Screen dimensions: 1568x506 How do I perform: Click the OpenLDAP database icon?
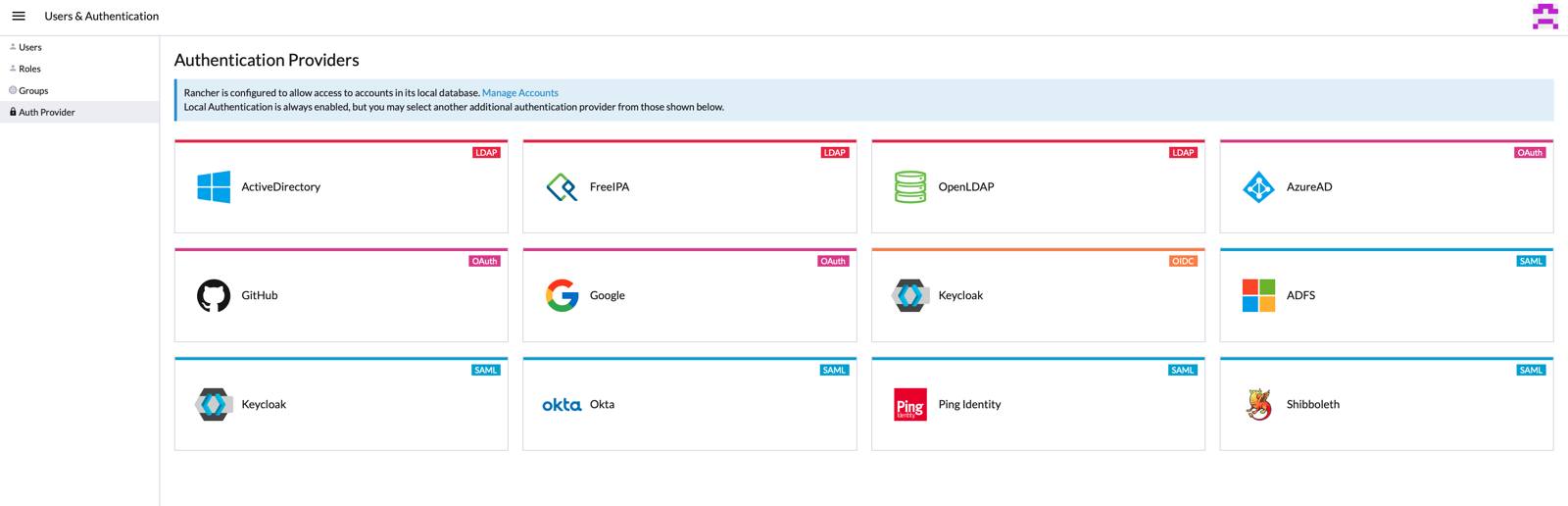click(x=909, y=186)
